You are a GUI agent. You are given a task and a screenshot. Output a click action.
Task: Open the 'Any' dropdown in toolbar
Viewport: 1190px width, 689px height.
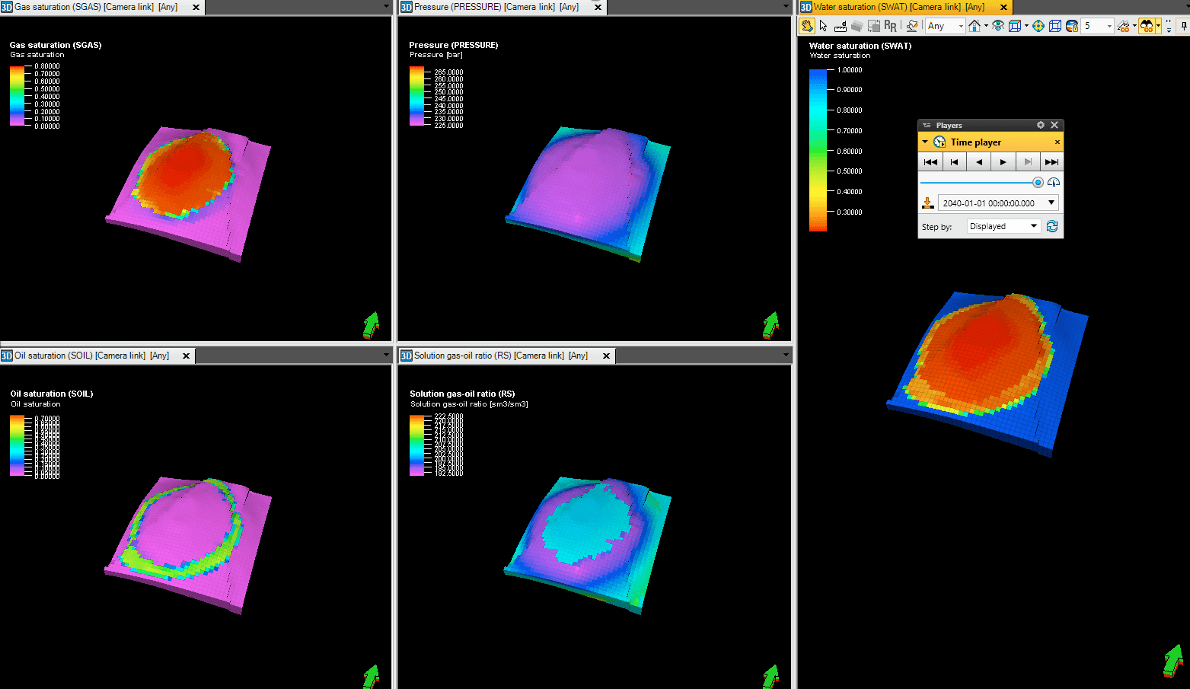click(x=945, y=26)
